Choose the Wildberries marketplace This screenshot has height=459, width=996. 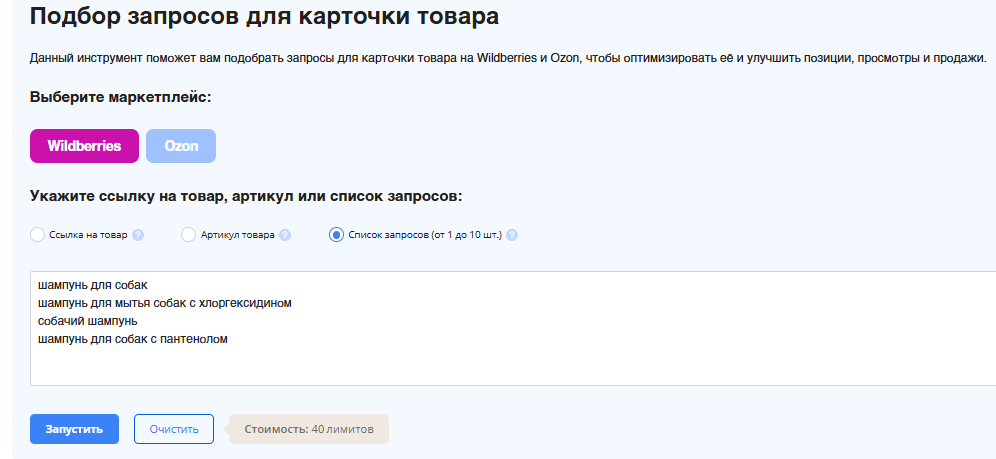click(x=84, y=146)
